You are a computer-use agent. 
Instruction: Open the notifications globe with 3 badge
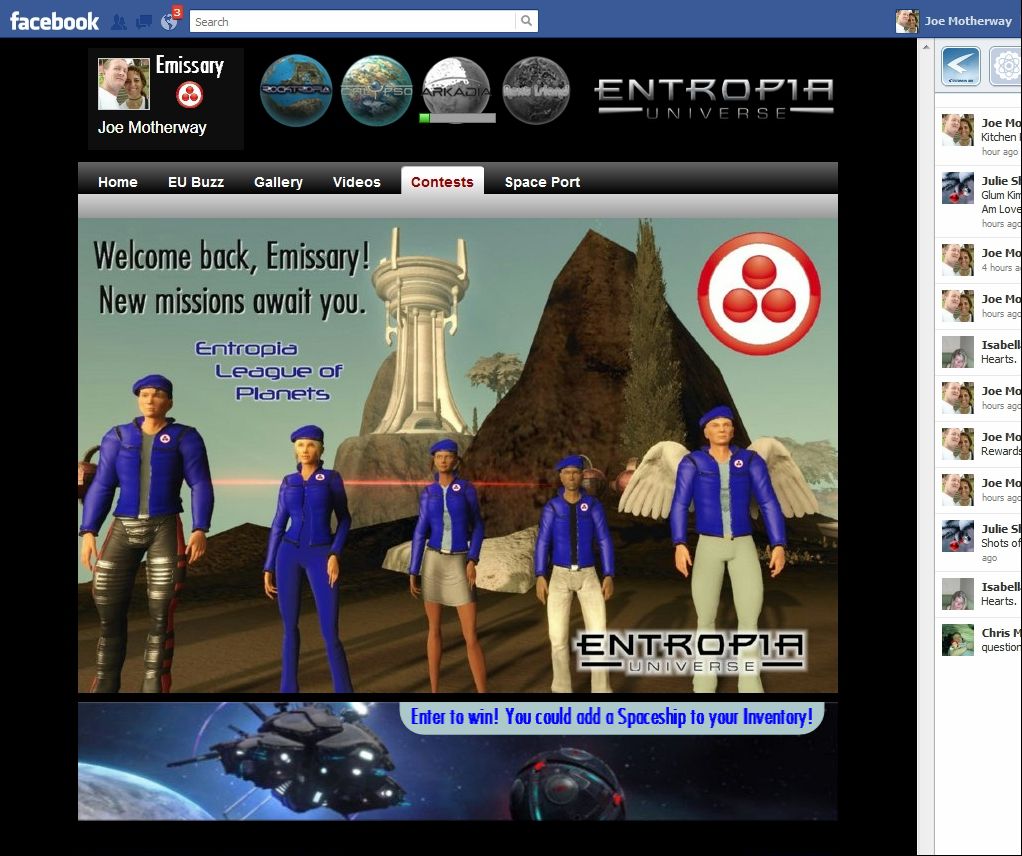pyautogui.click(x=169, y=22)
